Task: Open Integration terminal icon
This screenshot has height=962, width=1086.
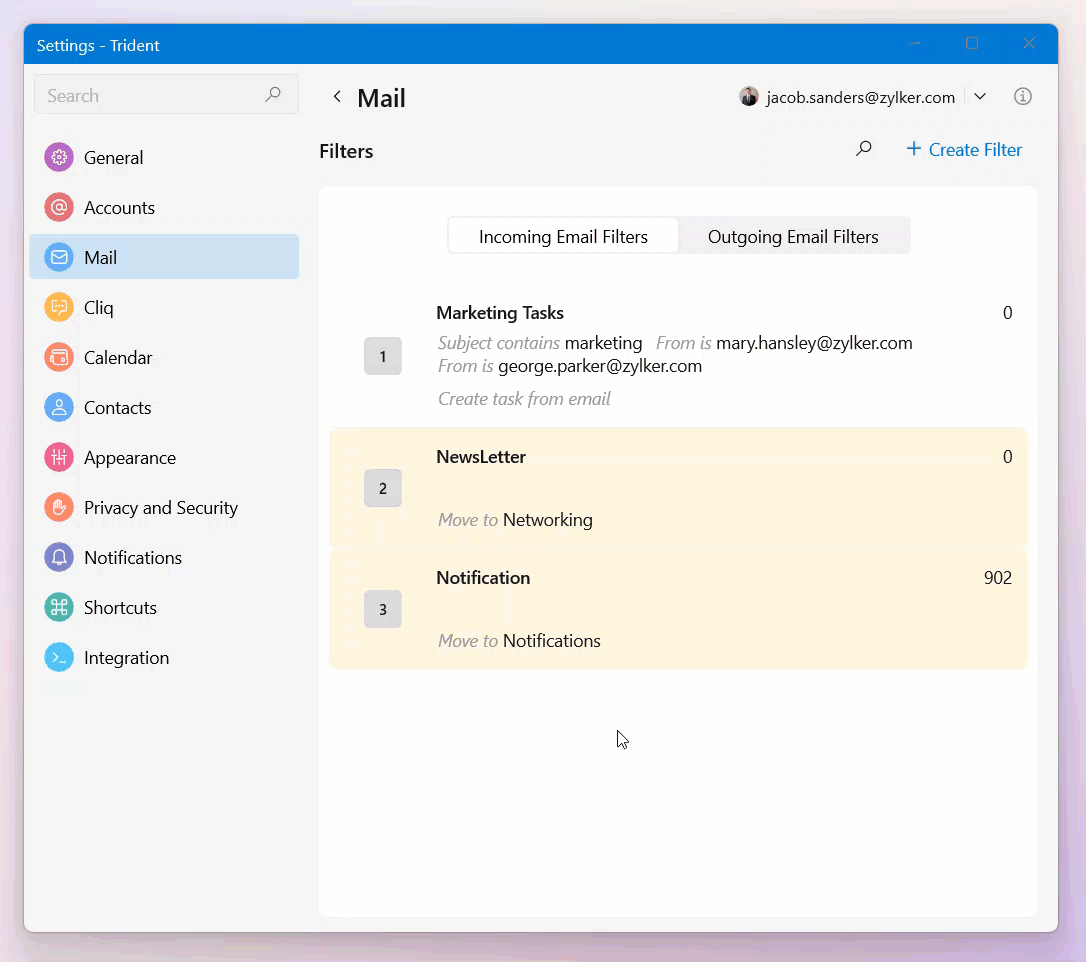Action: (x=59, y=657)
